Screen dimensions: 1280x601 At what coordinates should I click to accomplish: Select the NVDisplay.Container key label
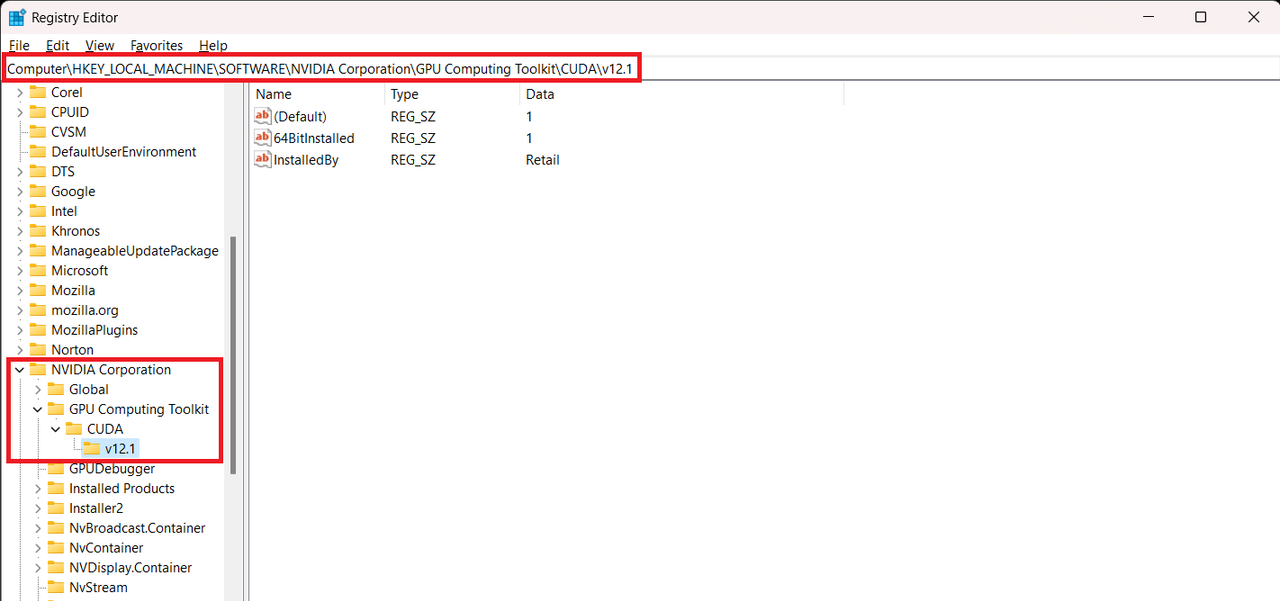[130, 567]
